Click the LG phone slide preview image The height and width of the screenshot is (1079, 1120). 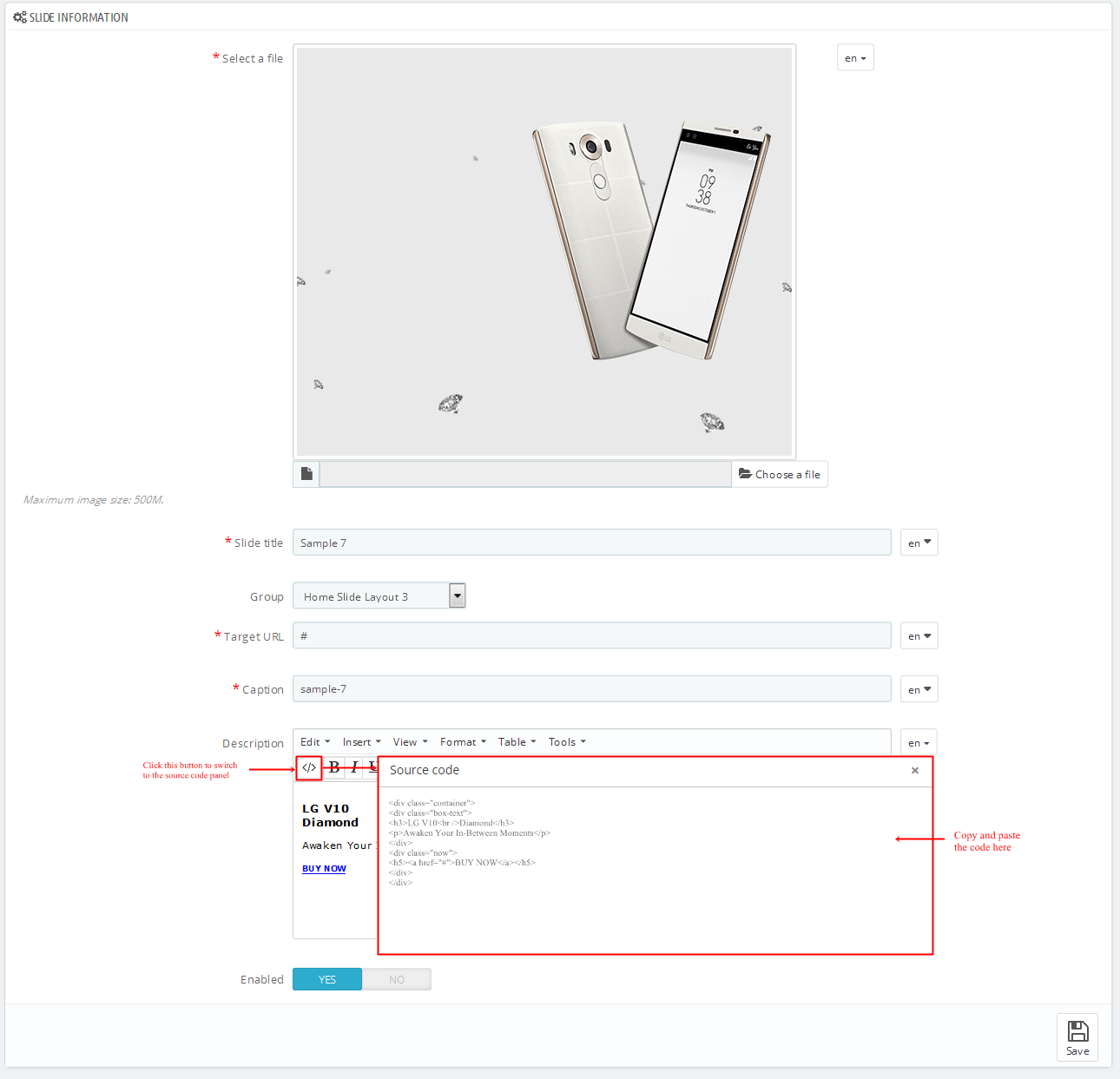pos(544,252)
